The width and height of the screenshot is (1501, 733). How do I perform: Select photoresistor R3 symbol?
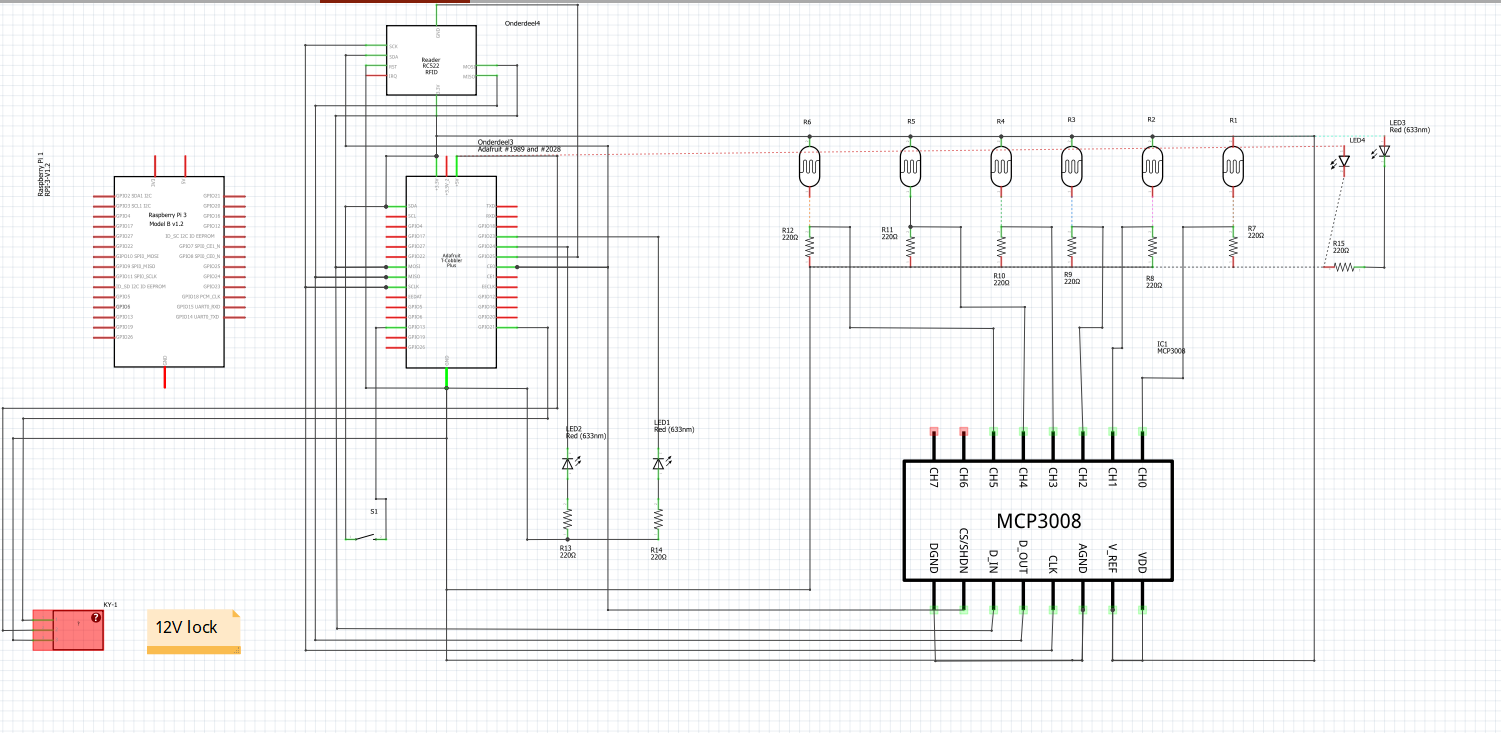(x=1071, y=166)
